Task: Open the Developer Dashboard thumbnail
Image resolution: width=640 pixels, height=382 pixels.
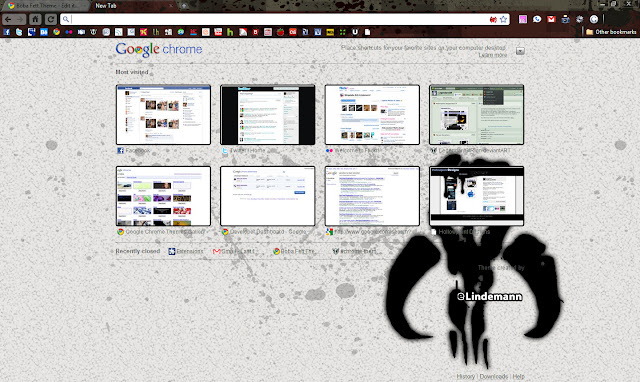Action: pyautogui.click(x=268, y=196)
